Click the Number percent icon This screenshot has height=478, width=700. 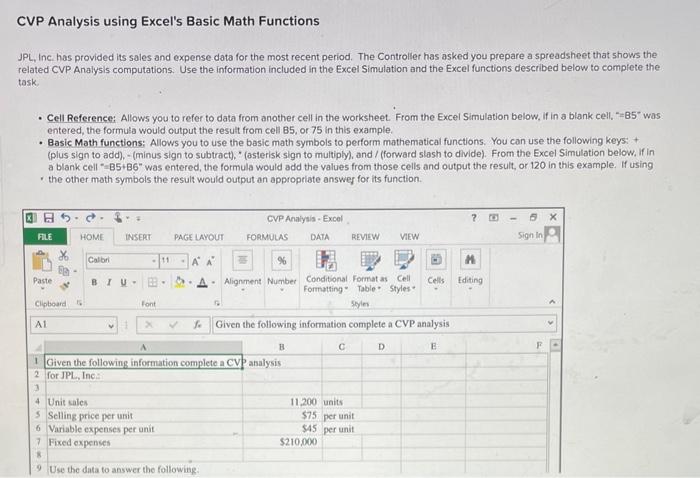point(282,260)
